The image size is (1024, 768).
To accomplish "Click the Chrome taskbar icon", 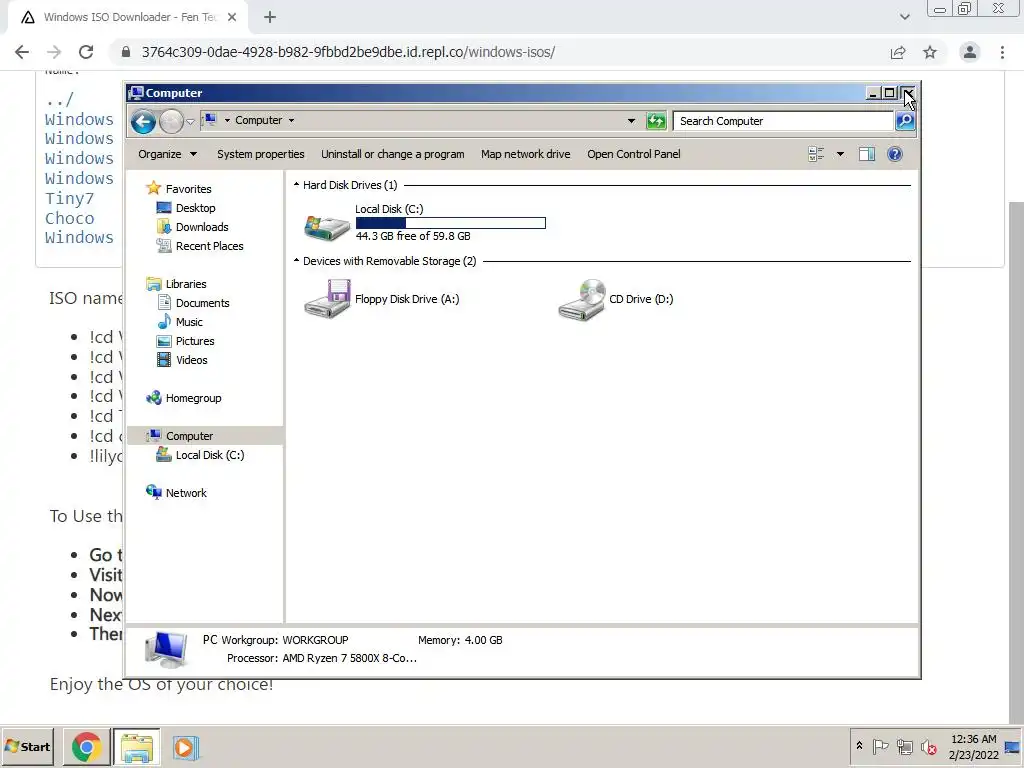I will [86, 747].
